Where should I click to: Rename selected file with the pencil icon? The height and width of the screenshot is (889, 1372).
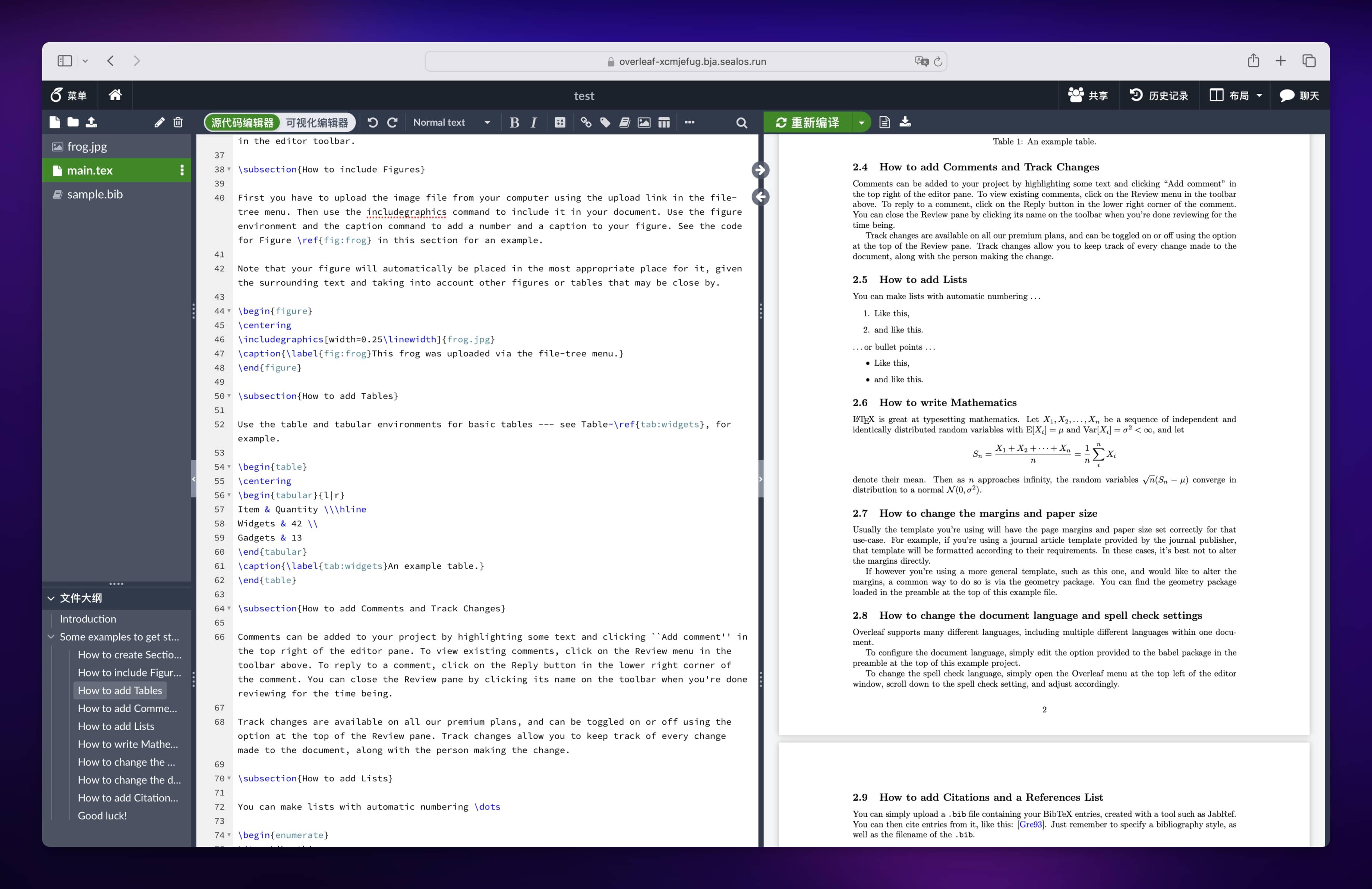point(160,122)
